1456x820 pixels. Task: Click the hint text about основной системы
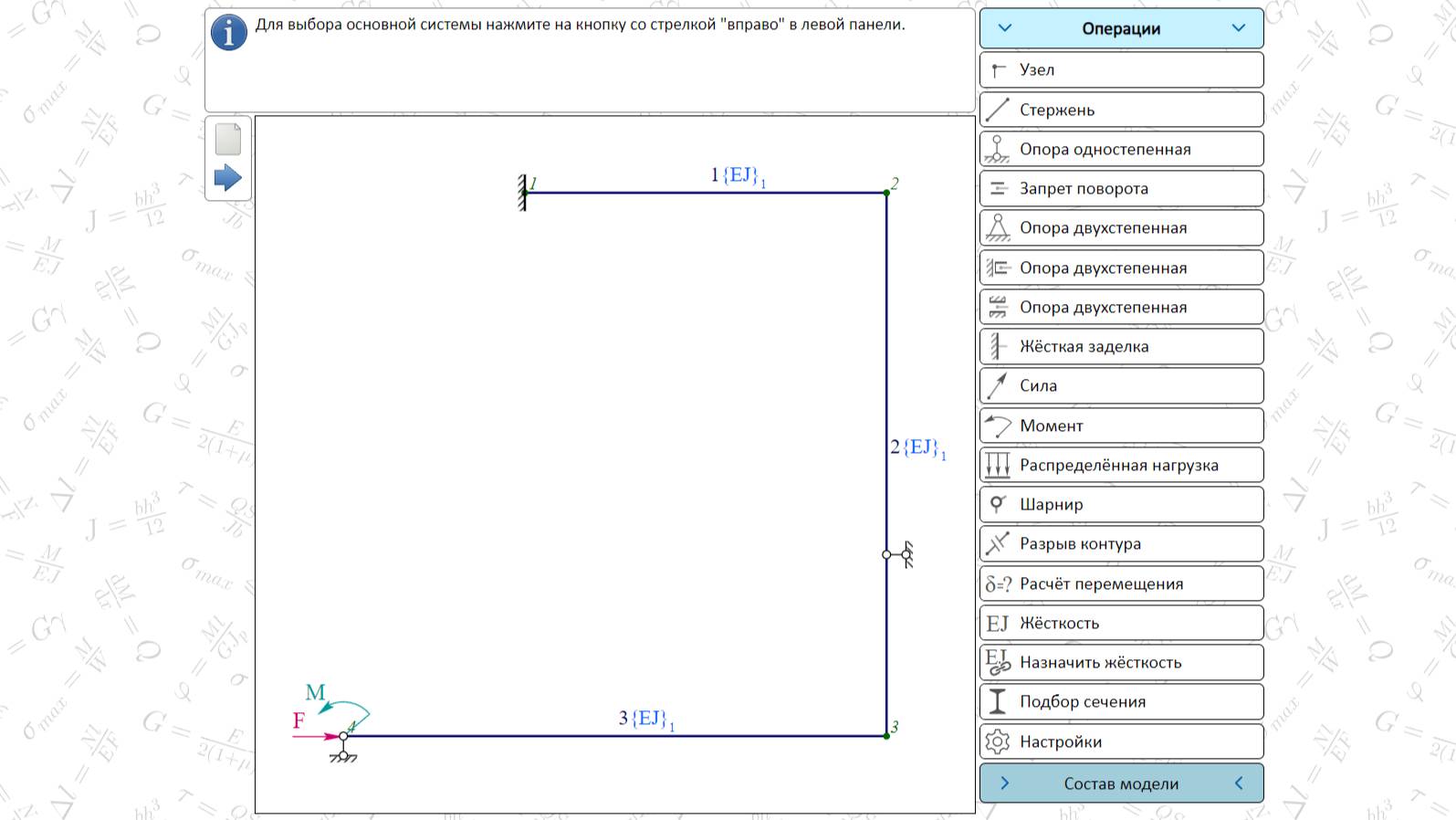tap(580, 25)
